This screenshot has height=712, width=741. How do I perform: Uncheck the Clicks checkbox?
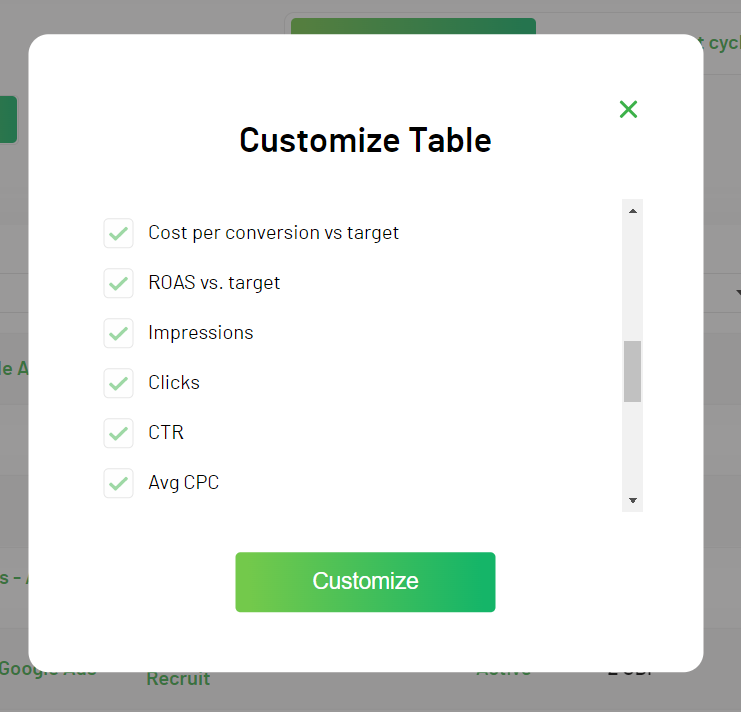(x=119, y=383)
